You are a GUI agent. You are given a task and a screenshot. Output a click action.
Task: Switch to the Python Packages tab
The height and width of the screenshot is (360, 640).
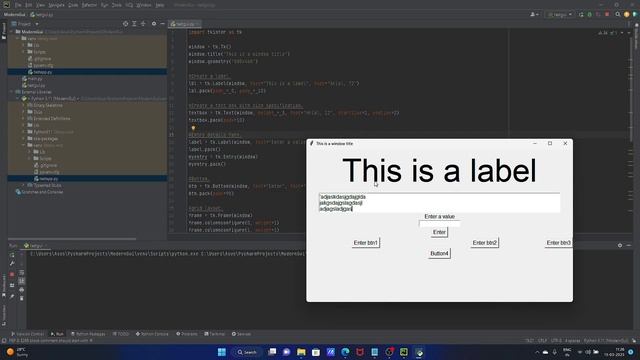tap(88, 334)
